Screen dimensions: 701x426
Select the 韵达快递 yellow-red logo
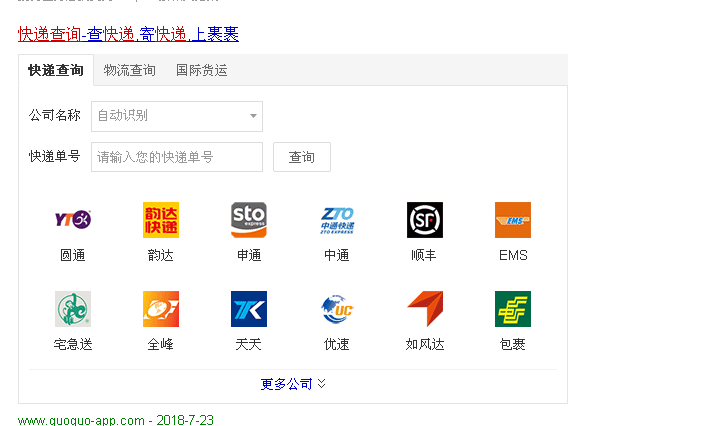tap(160, 219)
